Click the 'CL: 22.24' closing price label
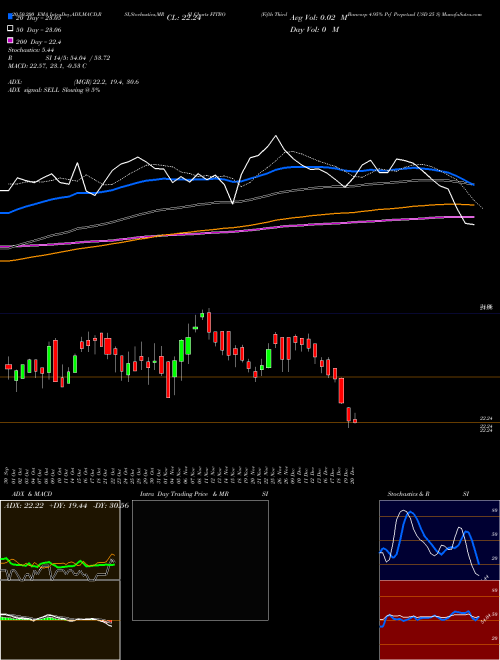500x660 pixels. (x=184, y=18)
